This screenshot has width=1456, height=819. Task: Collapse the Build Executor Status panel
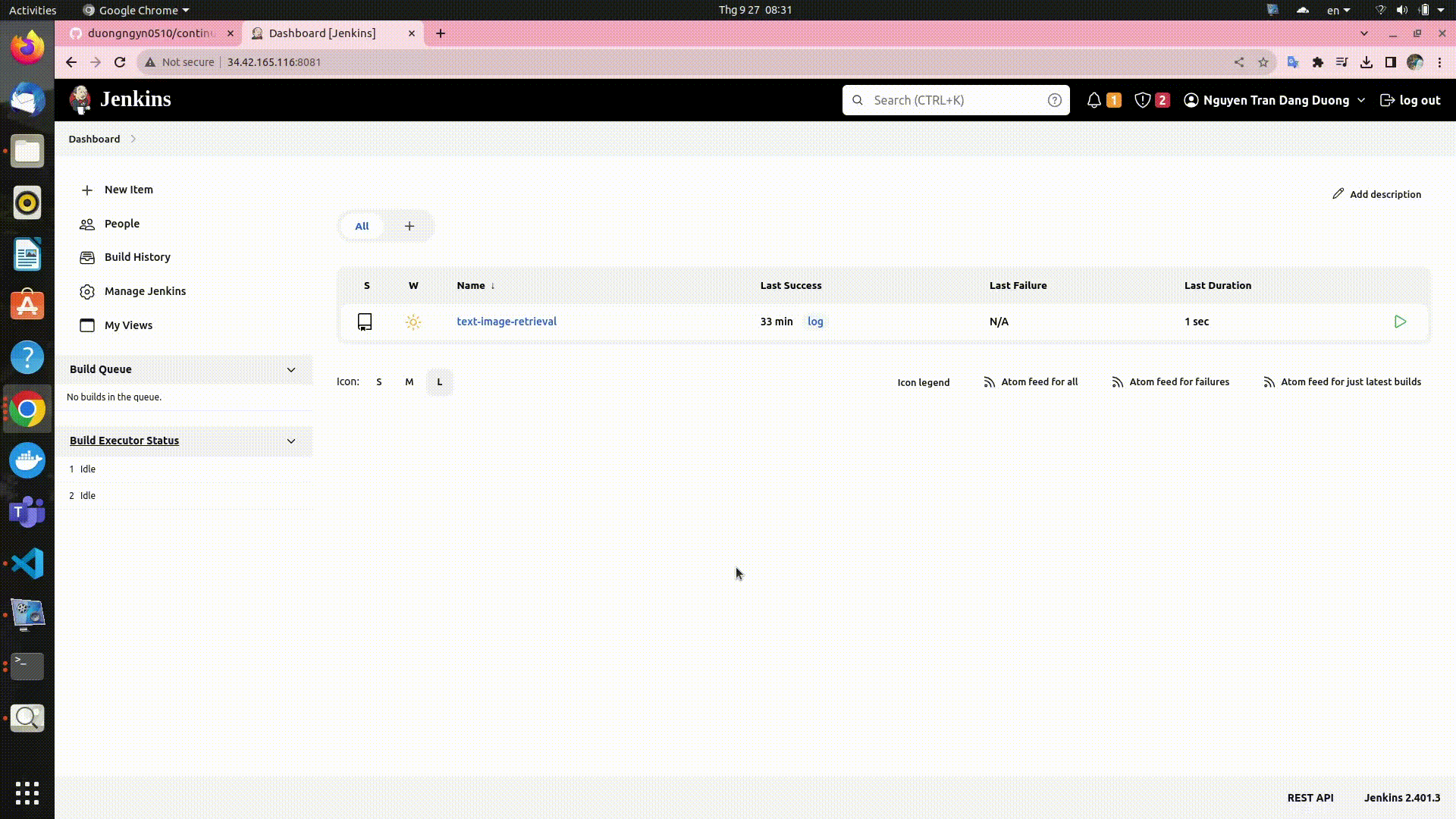pos(291,441)
